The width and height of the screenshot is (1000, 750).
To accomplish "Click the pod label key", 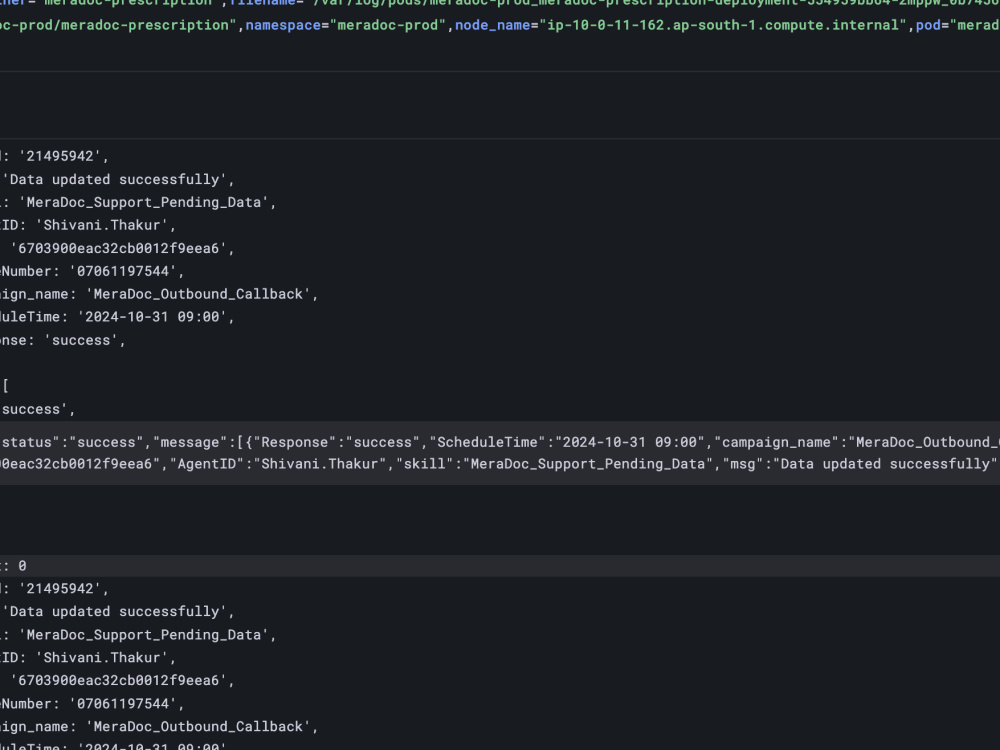I will tap(929, 25).
